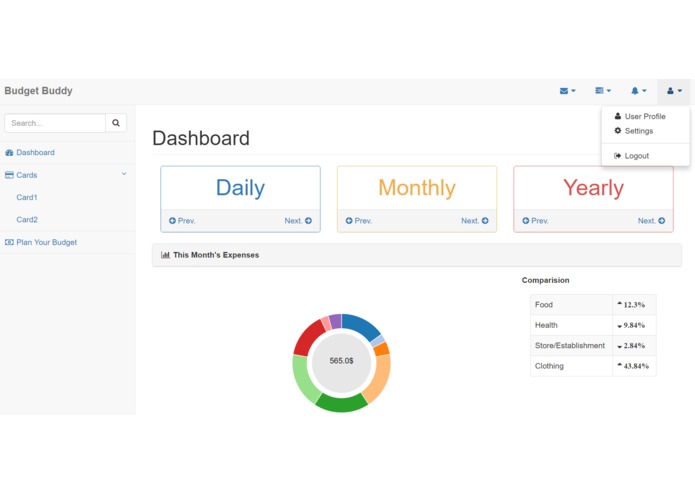Click the Plan Your Budget money icon
This screenshot has height=494, width=695.
(x=9, y=242)
